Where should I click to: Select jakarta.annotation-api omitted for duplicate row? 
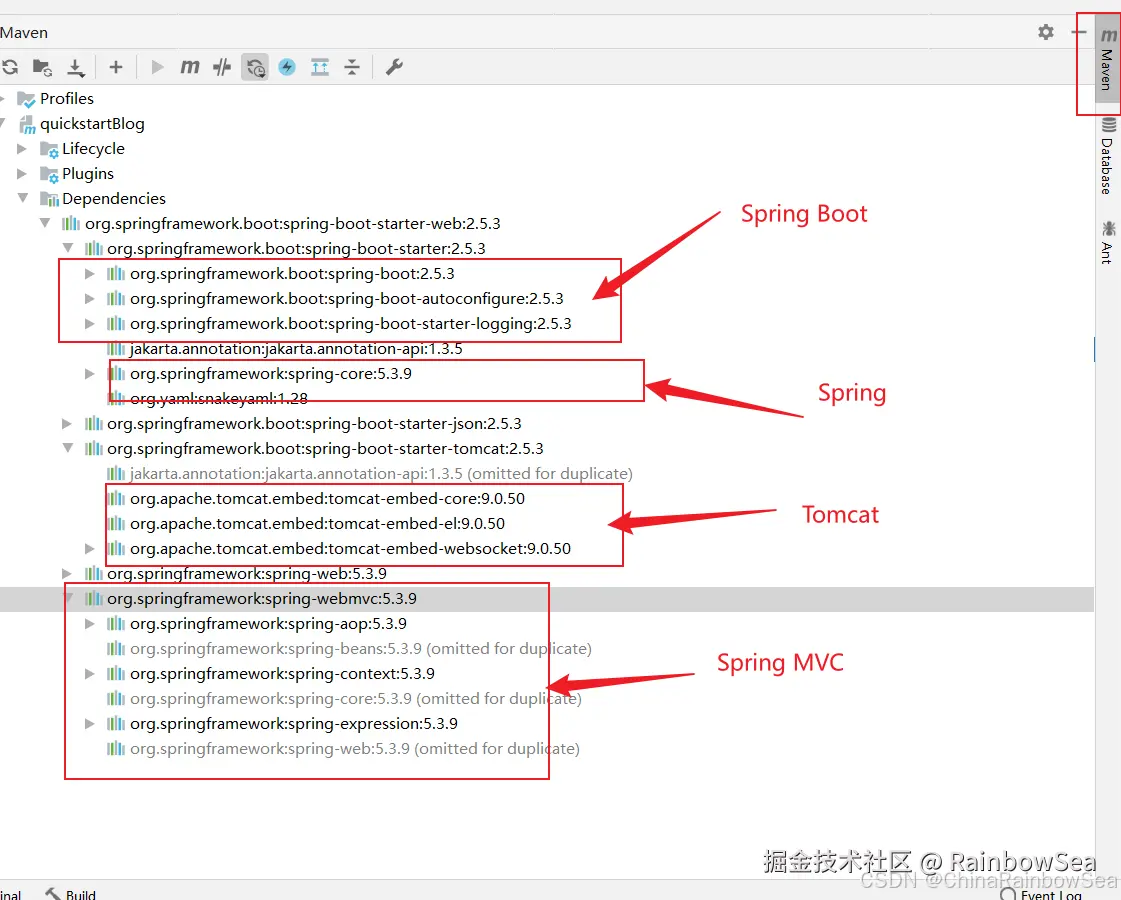[x=381, y=474]
